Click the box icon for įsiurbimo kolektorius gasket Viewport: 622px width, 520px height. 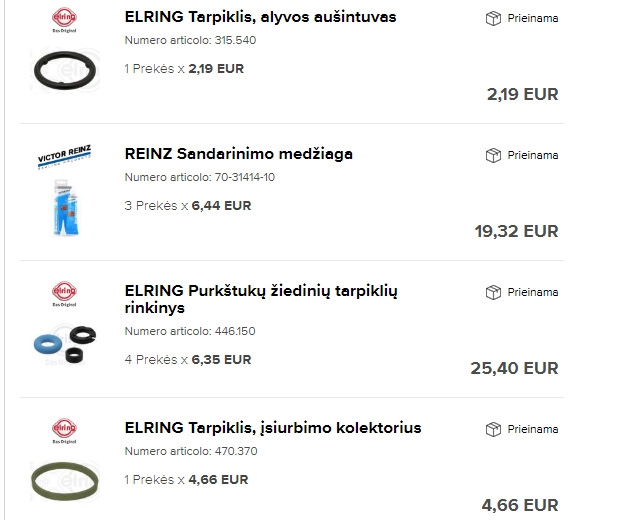tap(493, 429)
